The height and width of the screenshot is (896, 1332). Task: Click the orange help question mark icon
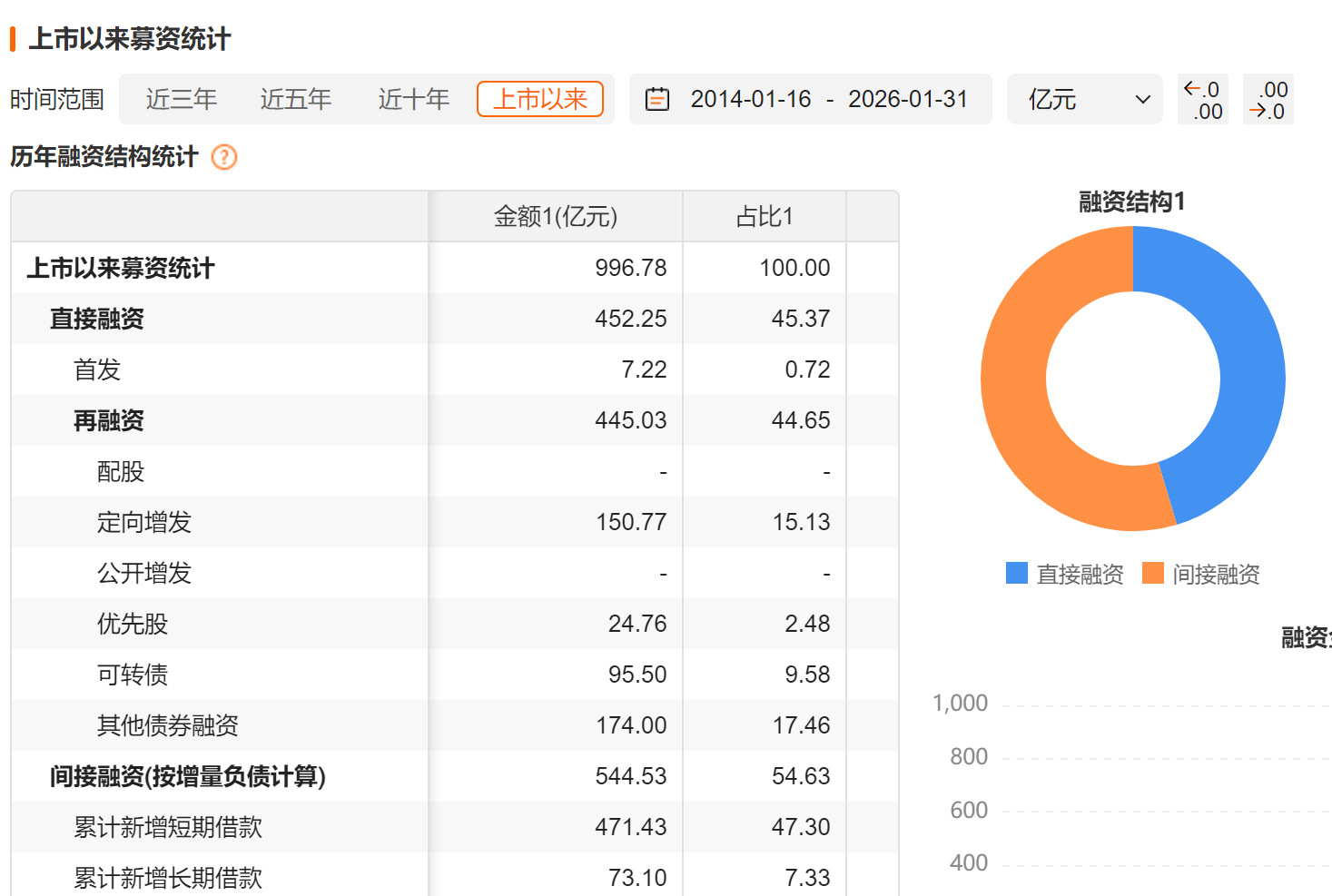click(224, 157)
